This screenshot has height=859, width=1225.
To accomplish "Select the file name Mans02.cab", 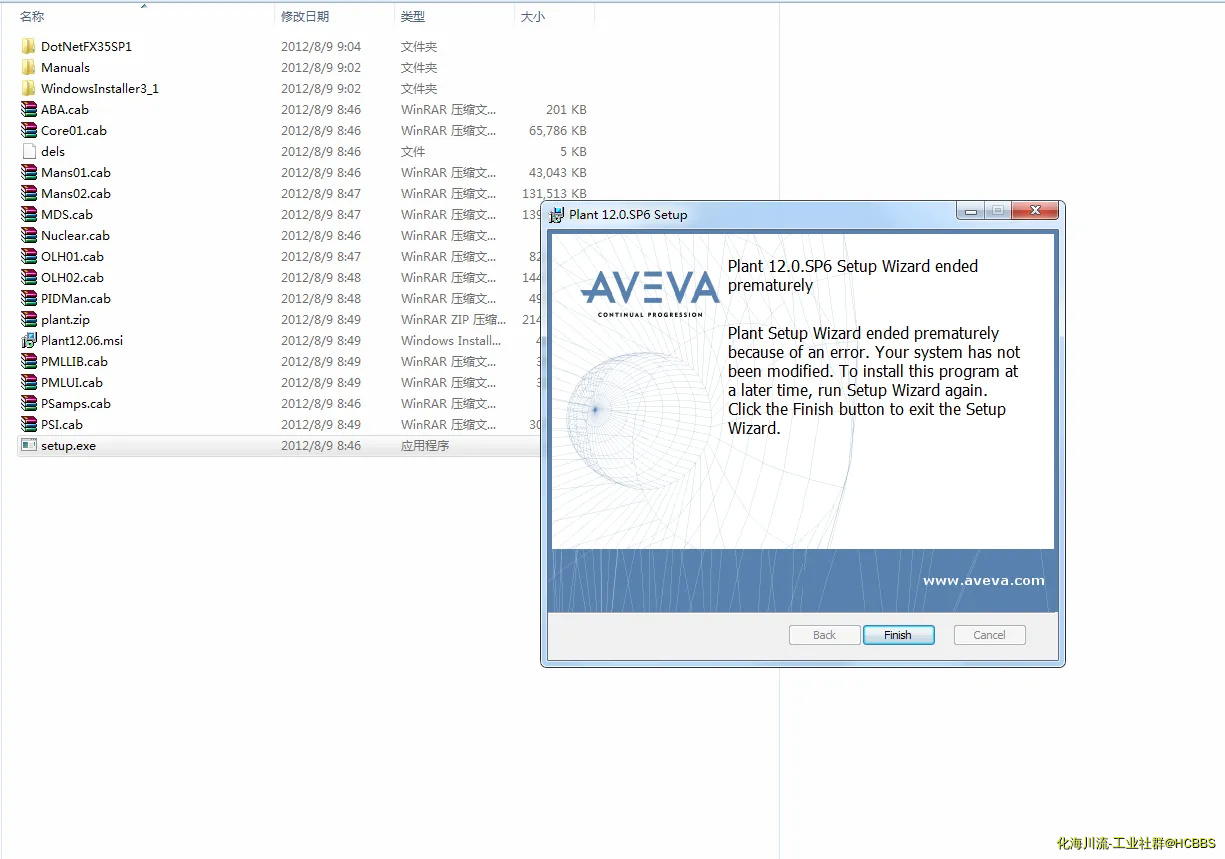I will coord(76,193).
